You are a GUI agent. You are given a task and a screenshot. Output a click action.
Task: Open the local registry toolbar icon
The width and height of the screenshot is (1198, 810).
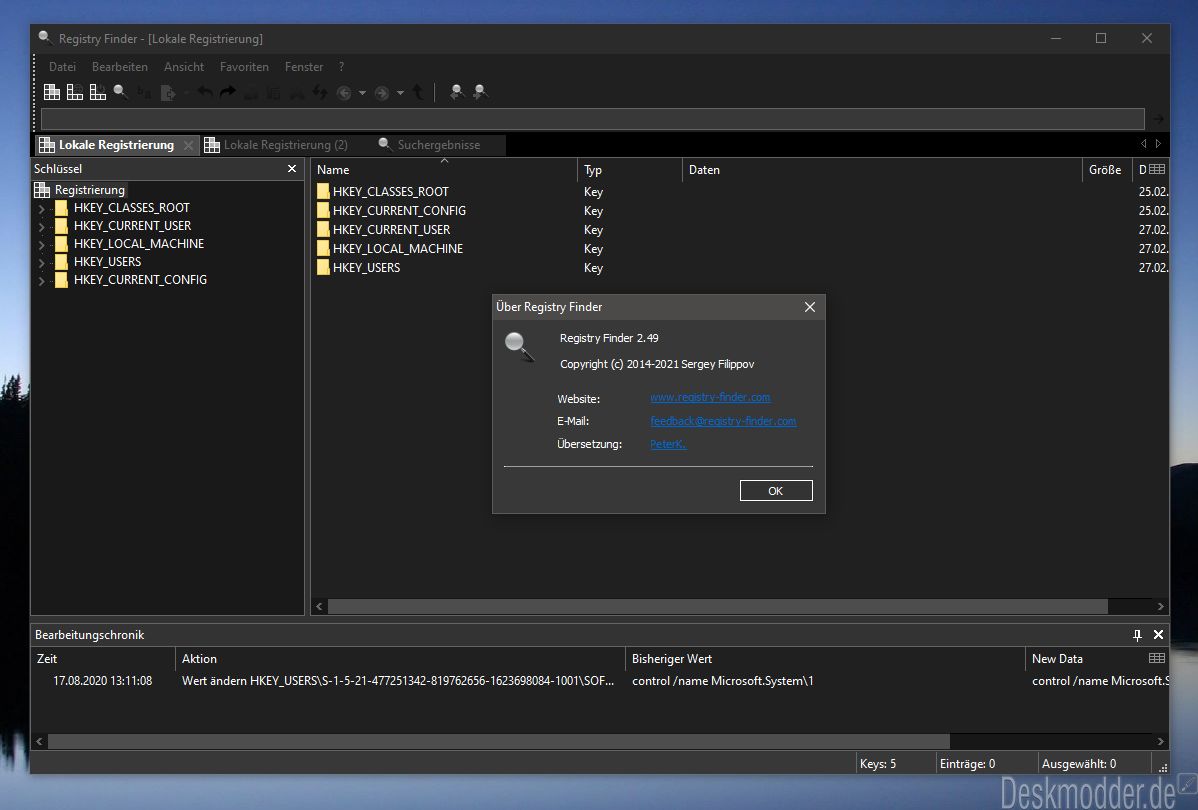point(52,92)
